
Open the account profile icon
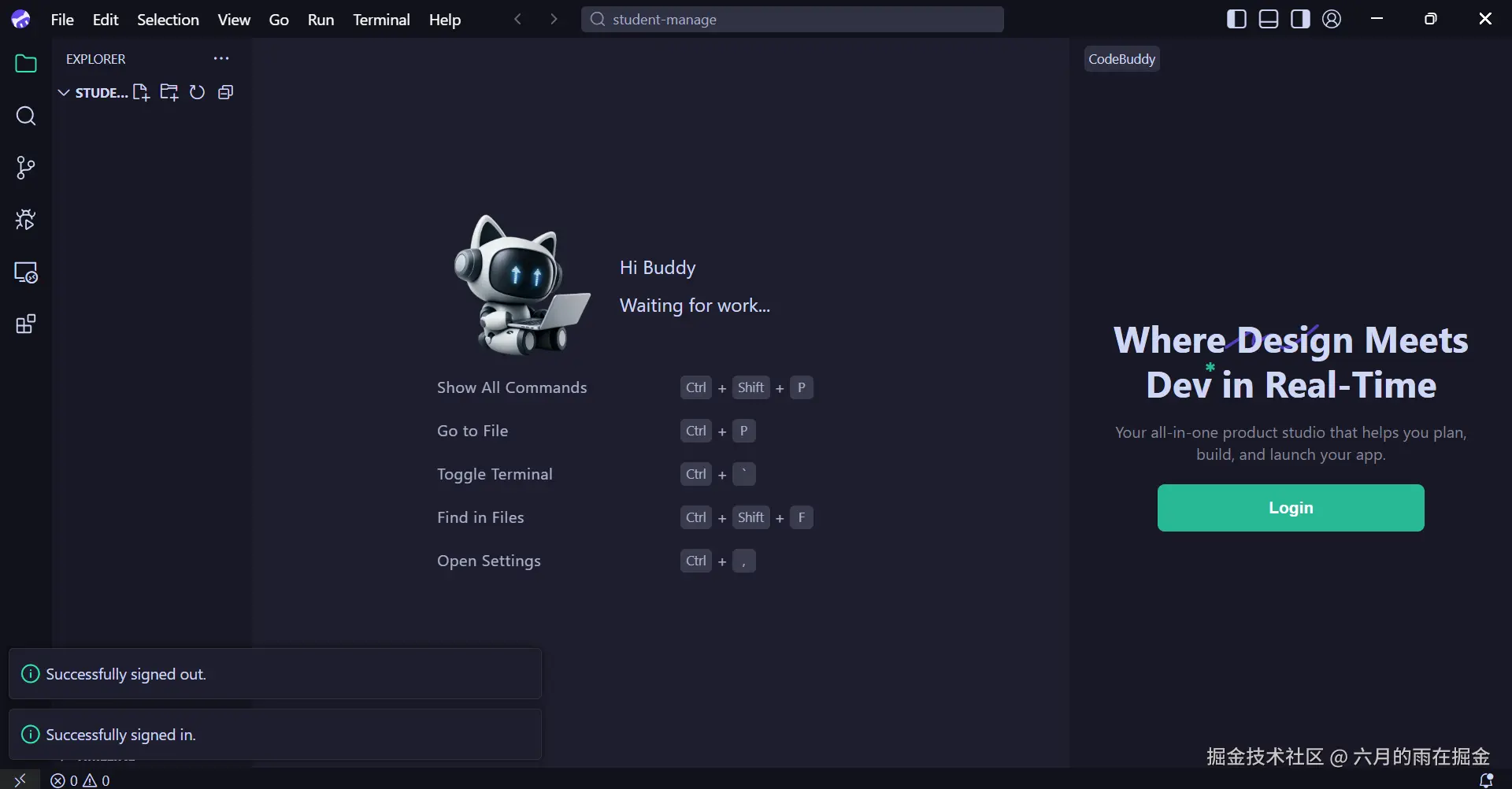point(1332,19)
